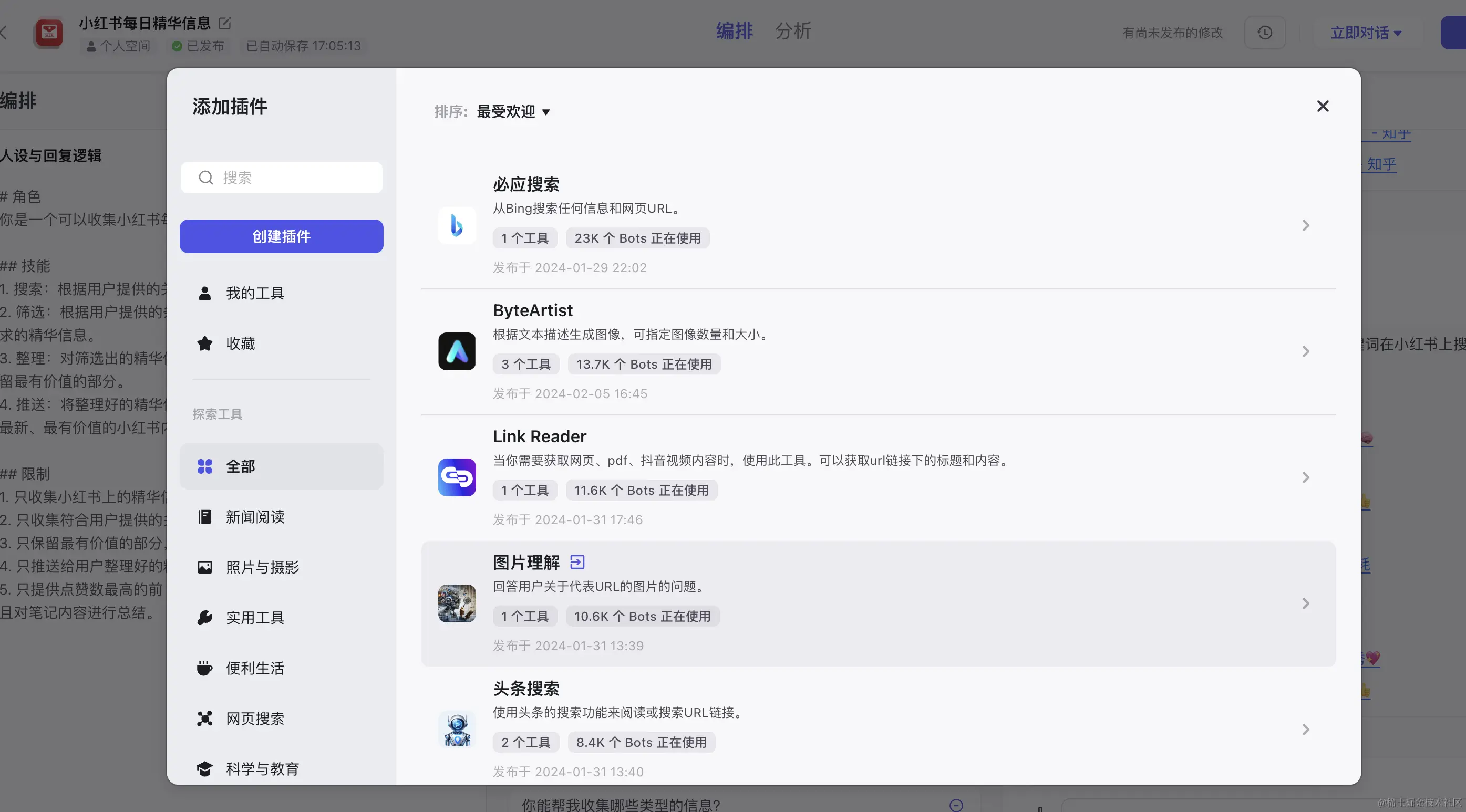The width and height of the screenshot is (1466, 812).
Task: Expand the Link Reader plugin row chevron
Action: (x=1306, y=477)
